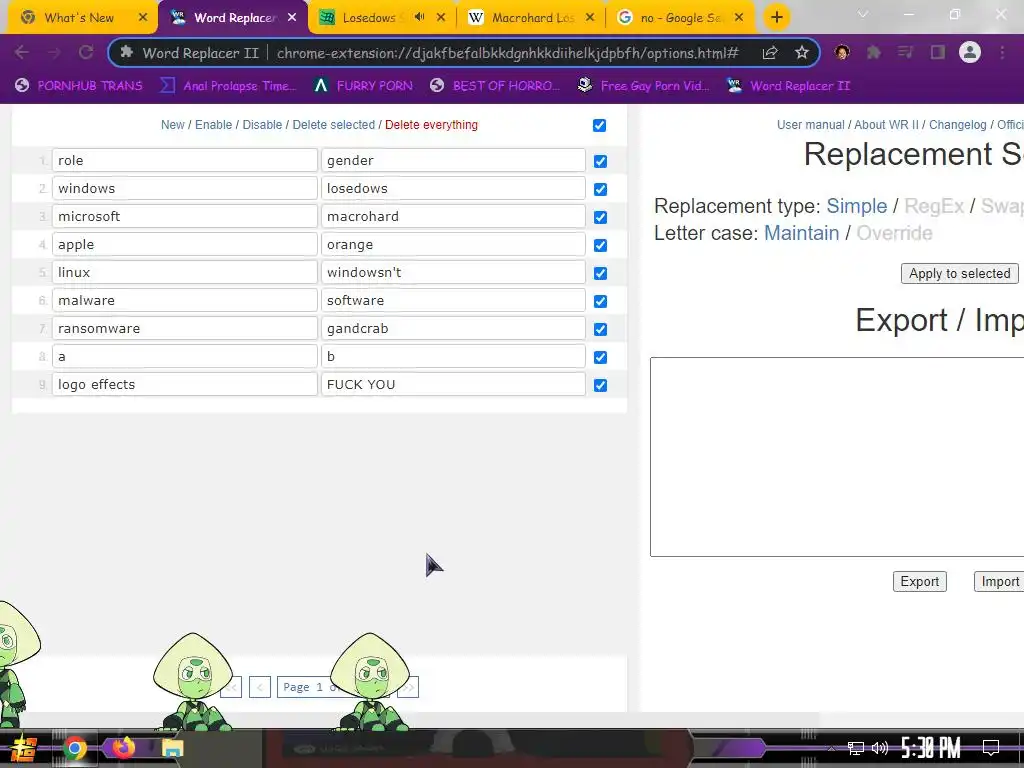Switch to the Google Search tab

(x=682, y=18)
